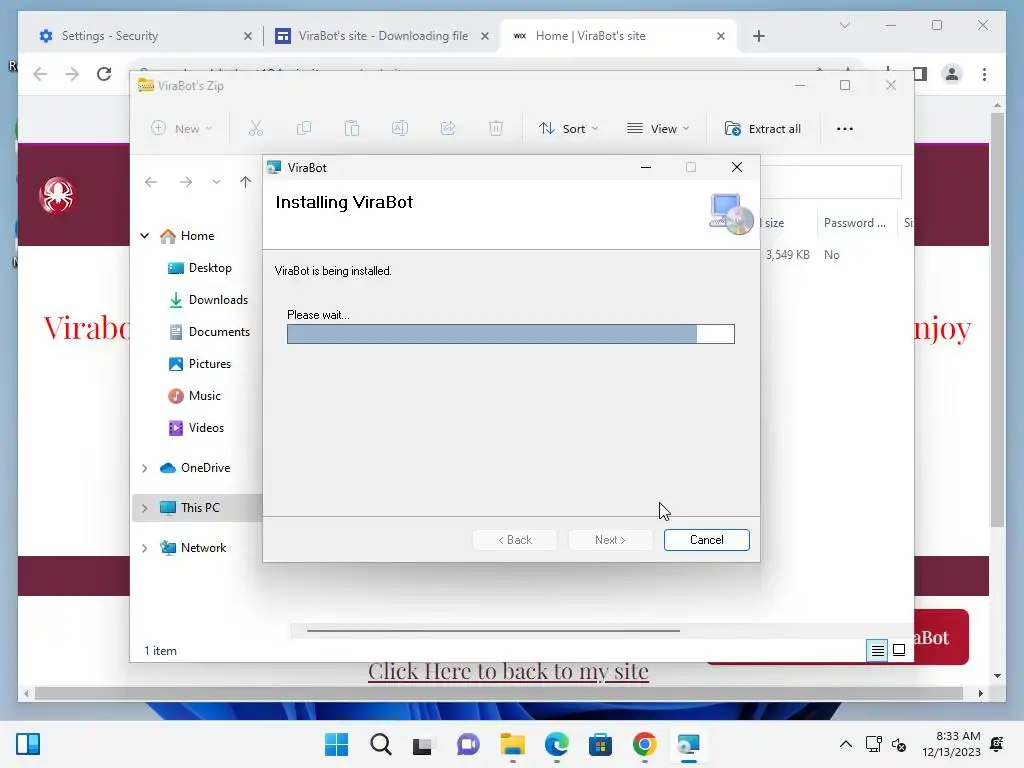Open Task View on taskbar
Viewport: 1024px width, 768px height.
423,744
